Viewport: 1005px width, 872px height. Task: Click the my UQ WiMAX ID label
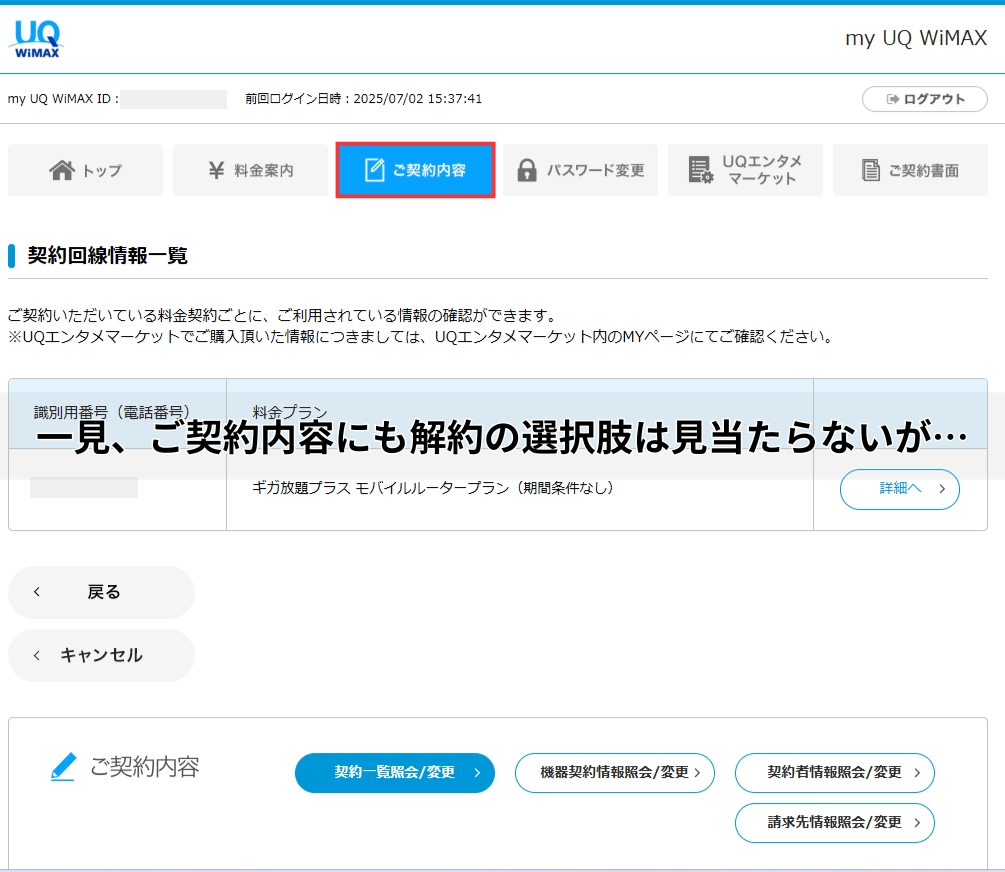coord(63,99)
